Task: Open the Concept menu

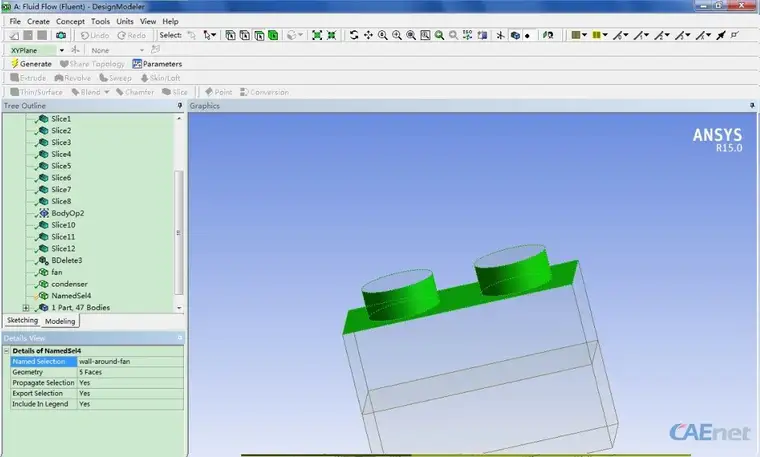Action: click(70, 21)
